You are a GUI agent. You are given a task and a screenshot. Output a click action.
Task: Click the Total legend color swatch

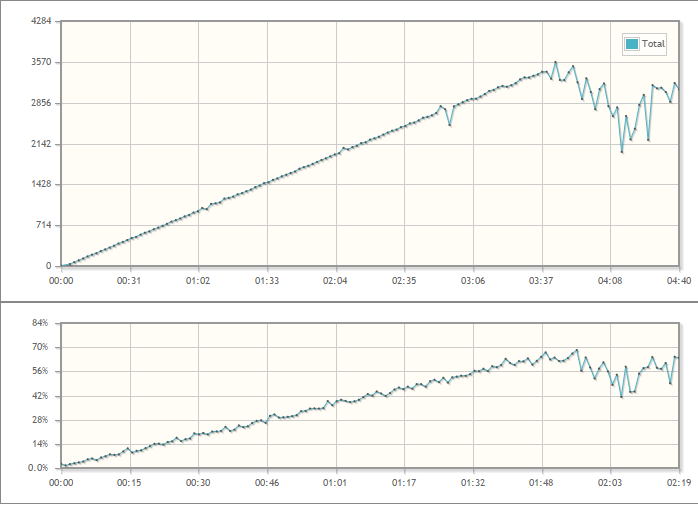point(632,44)
